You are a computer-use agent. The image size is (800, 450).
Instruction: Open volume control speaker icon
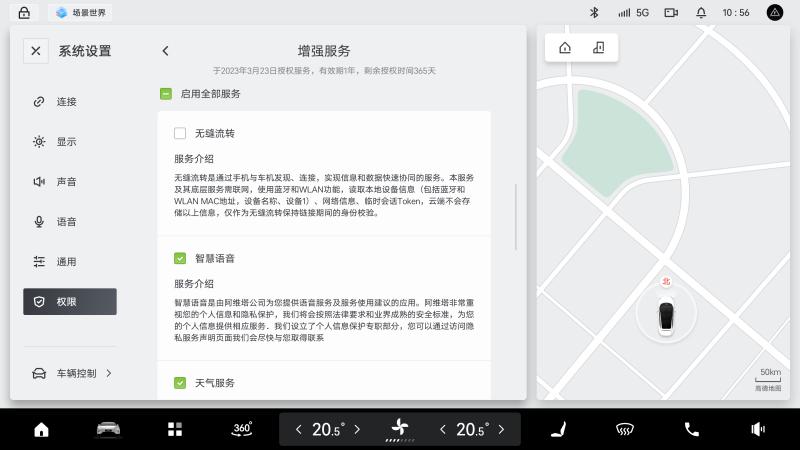[x=758, y=430]
